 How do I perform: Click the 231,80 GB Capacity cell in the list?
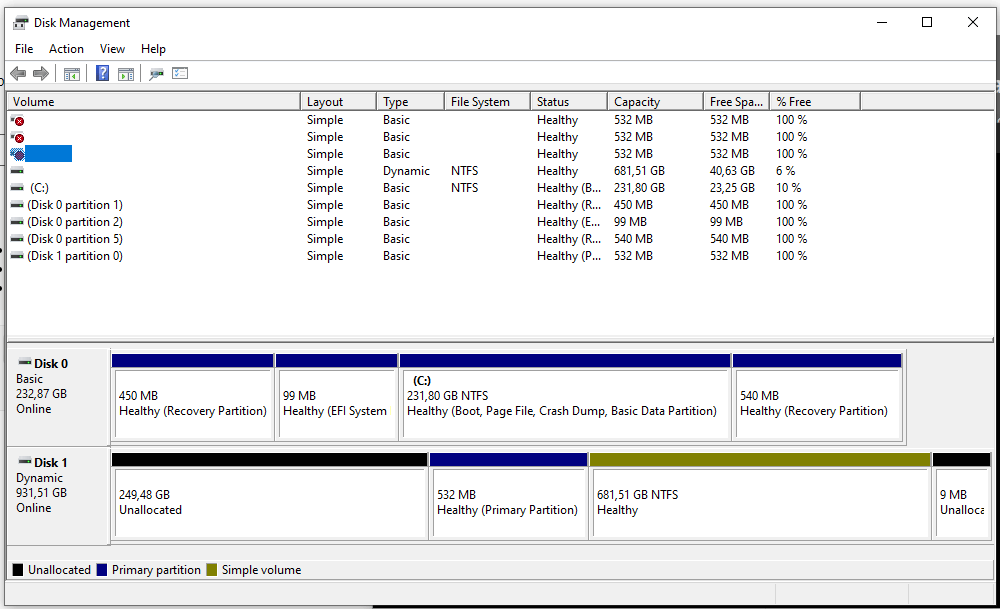pyautogui.click(x=639, y=187)
